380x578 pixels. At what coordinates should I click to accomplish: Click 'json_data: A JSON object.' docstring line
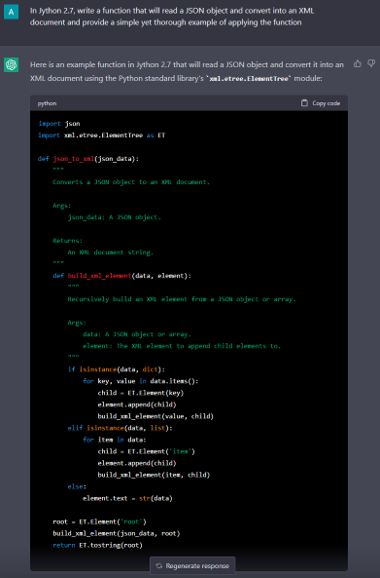pyautogui.click(x=114, y=217)
